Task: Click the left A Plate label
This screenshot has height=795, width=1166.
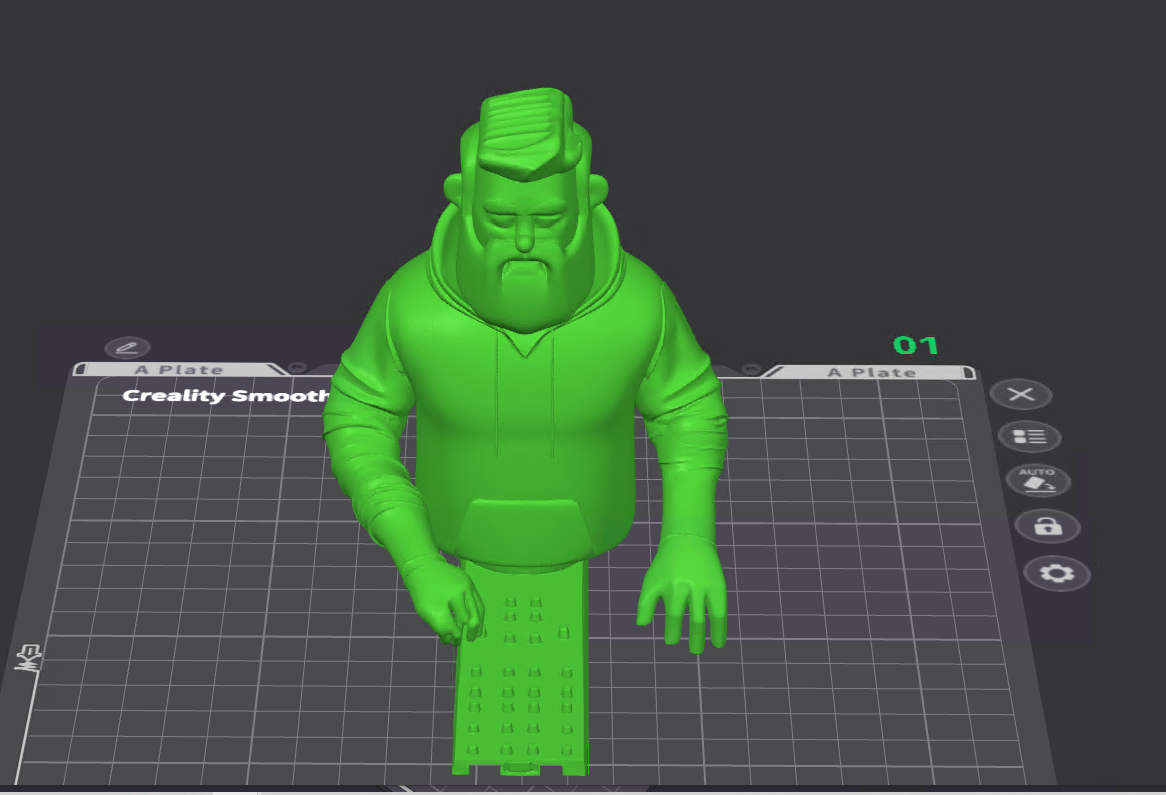Action: pos(178,370)
